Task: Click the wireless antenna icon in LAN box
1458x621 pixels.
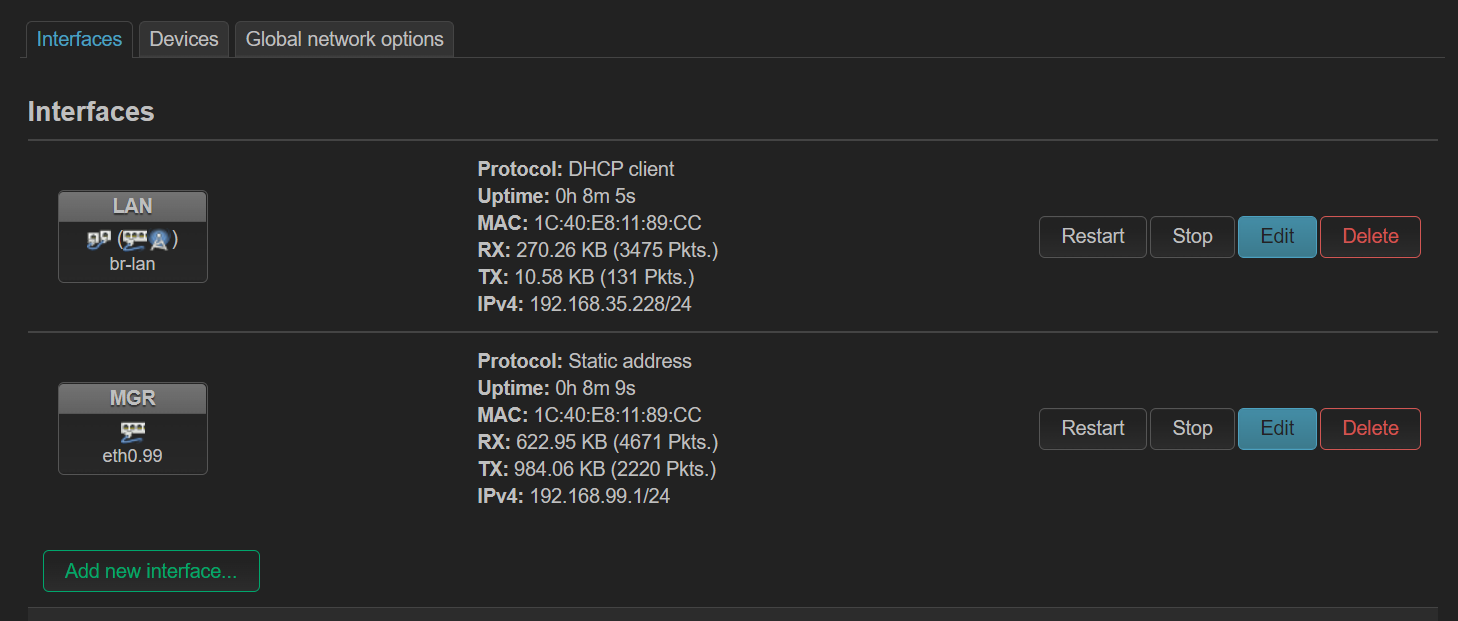Action: pos(159,241)
